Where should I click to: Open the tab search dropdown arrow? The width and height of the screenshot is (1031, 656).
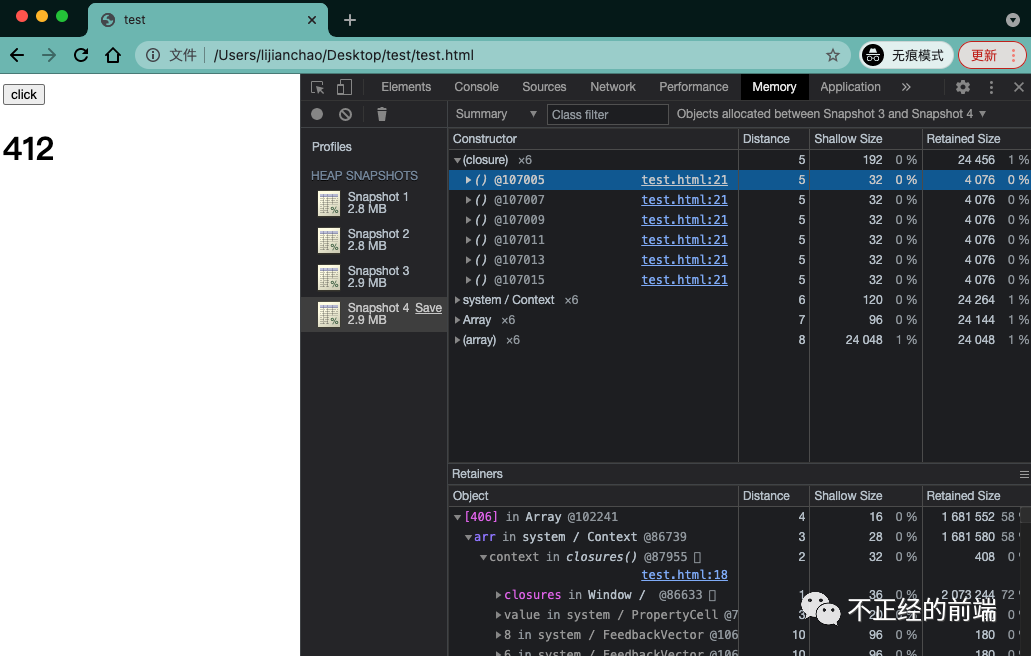1013,20
